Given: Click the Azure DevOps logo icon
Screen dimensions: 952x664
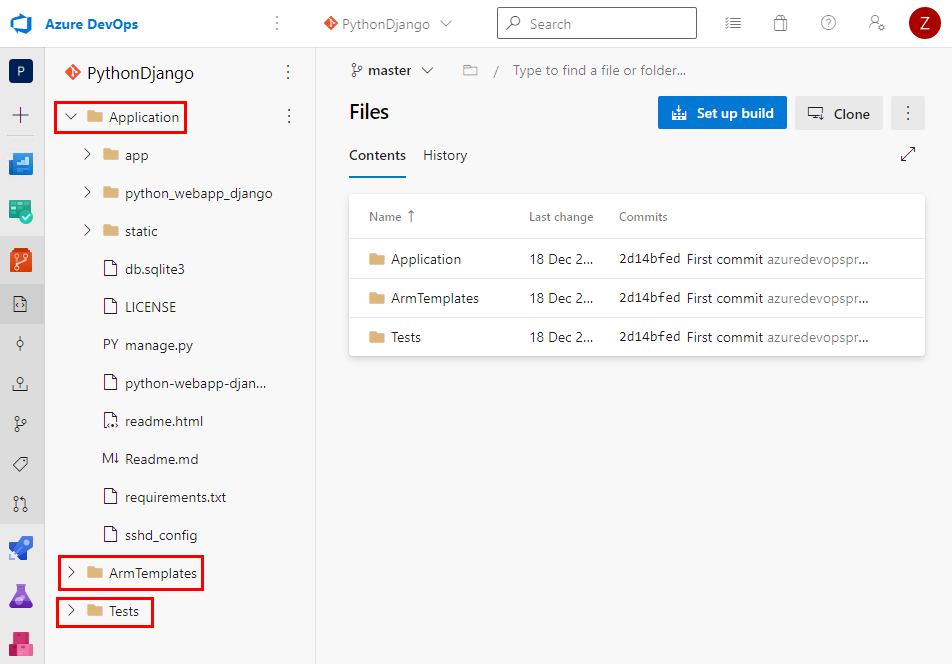Looking at the screenshot, I should click(21, 24).
